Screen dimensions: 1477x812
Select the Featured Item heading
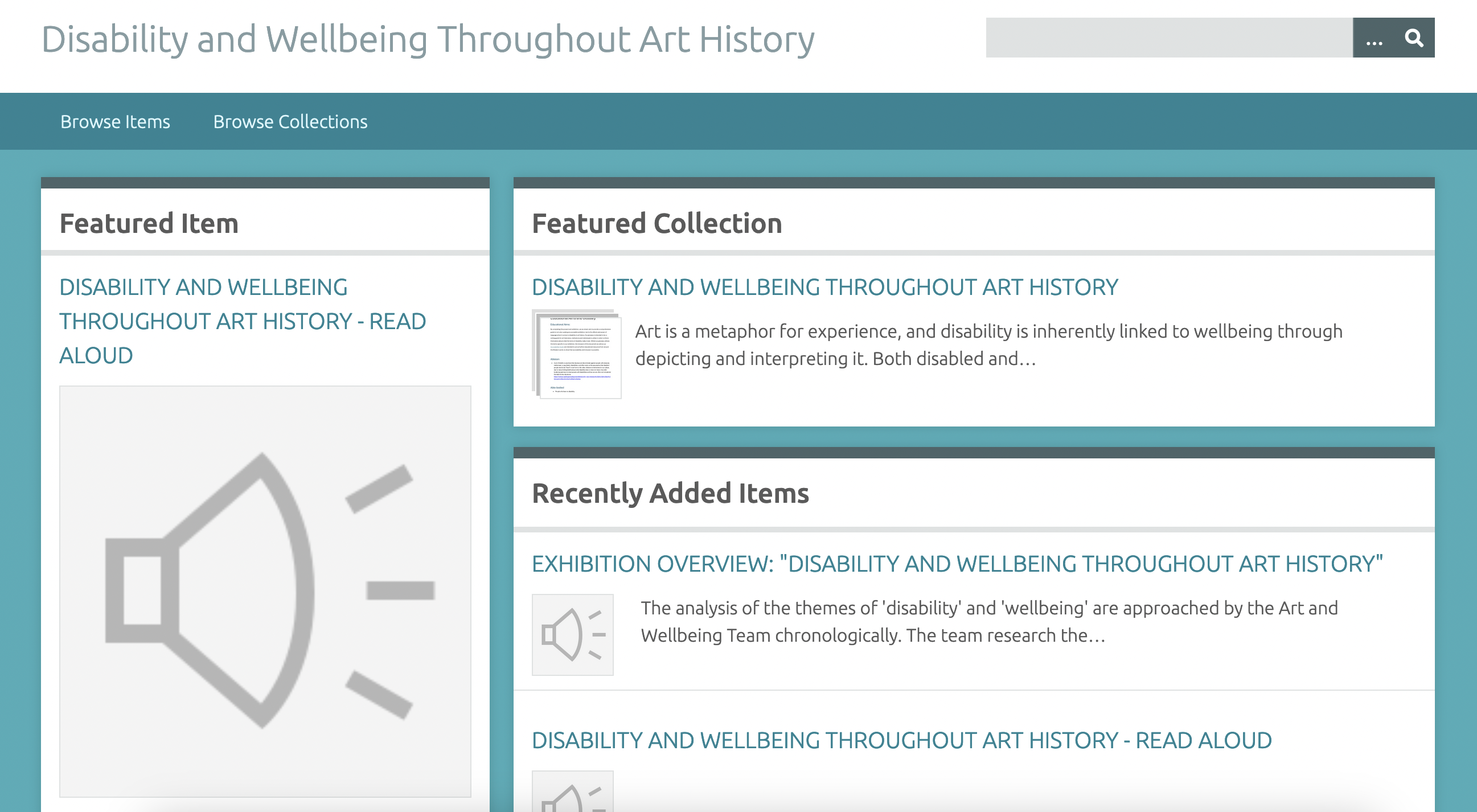[x=150, y=224]
